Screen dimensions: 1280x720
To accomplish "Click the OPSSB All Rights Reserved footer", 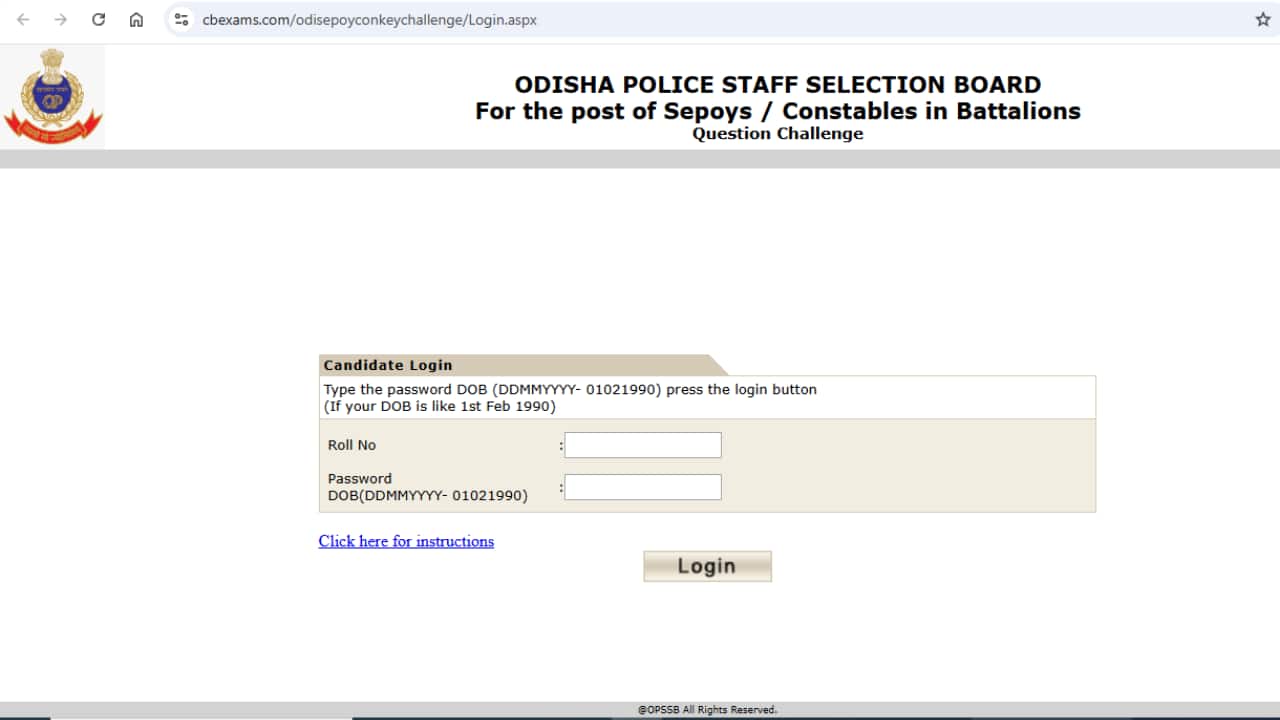I will (x=707, y=708).
